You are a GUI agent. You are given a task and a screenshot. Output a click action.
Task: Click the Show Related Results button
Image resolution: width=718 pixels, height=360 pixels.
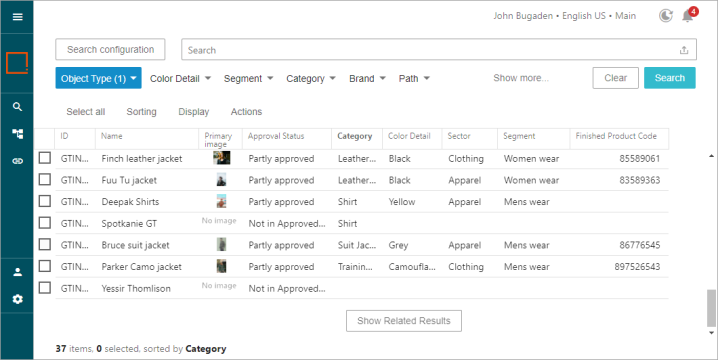403,321
